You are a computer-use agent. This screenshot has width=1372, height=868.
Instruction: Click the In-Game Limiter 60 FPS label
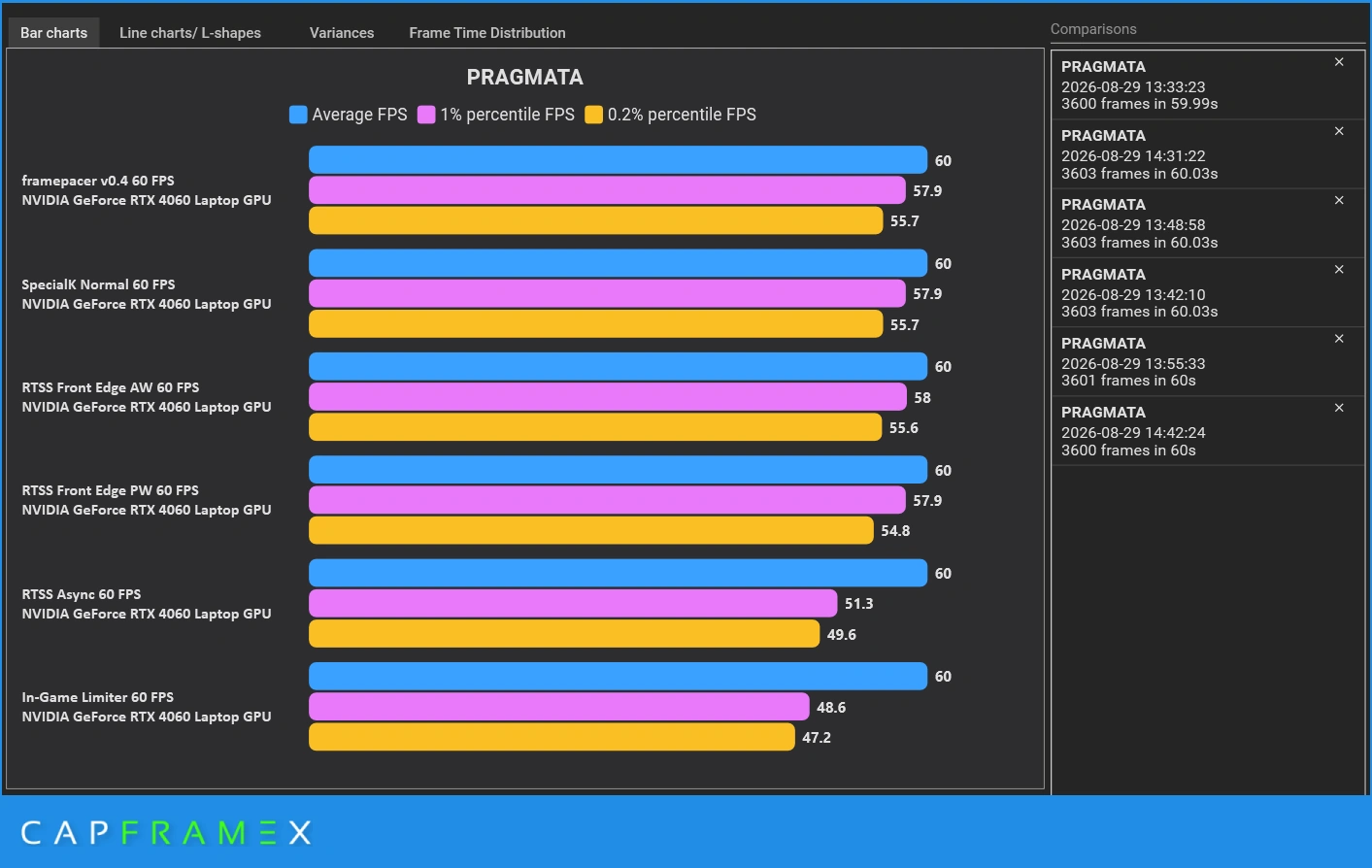[x=97, y=697]
